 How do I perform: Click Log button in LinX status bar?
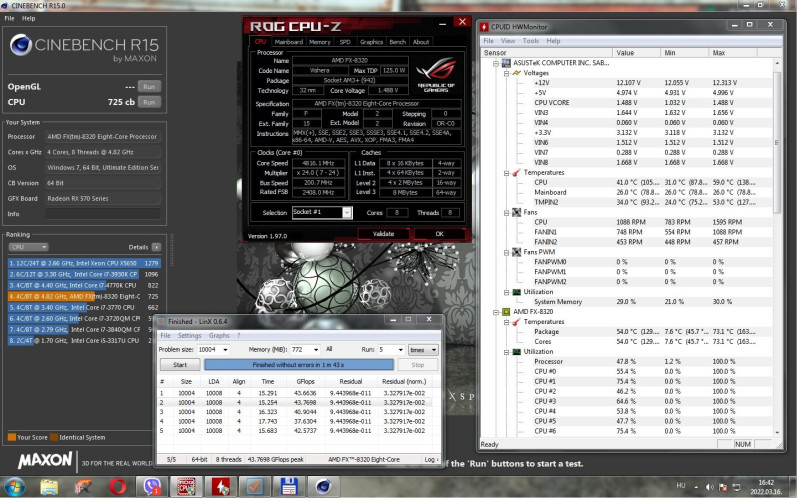pos(431,460)
